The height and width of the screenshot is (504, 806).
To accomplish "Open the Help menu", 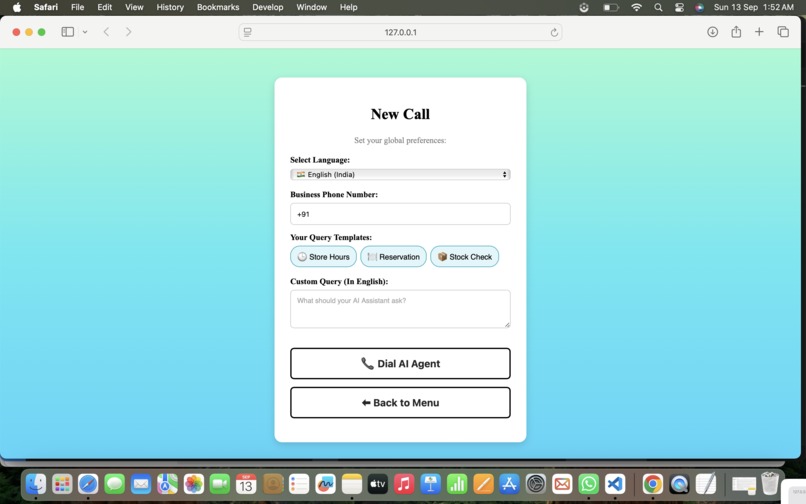I will (x=349, y=7).
